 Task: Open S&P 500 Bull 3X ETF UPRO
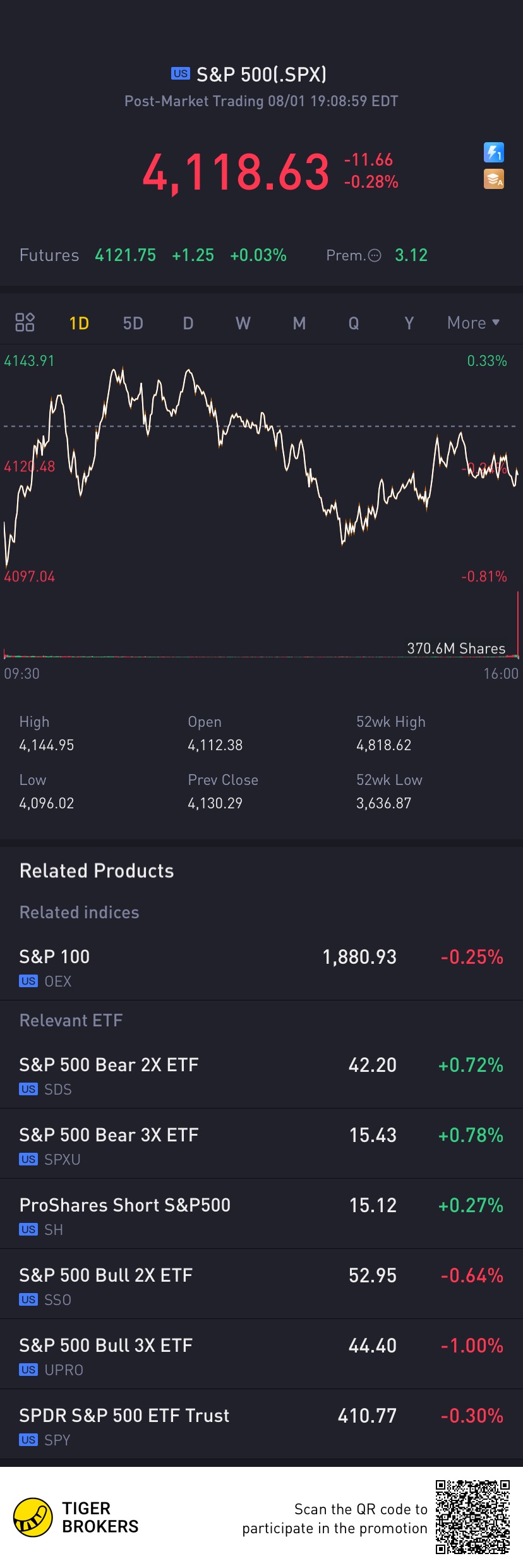[x=261, y=1356]
